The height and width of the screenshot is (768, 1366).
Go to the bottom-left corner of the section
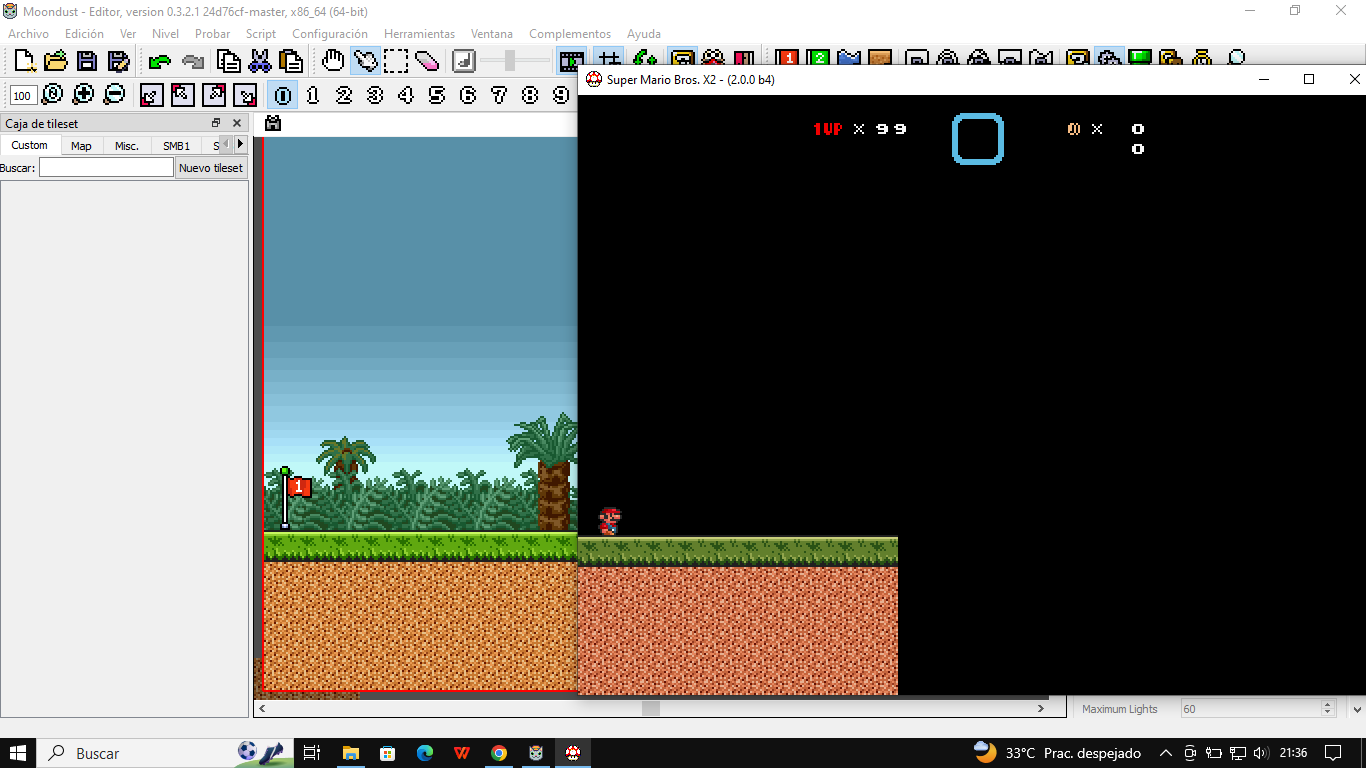[x=151, y=95]
